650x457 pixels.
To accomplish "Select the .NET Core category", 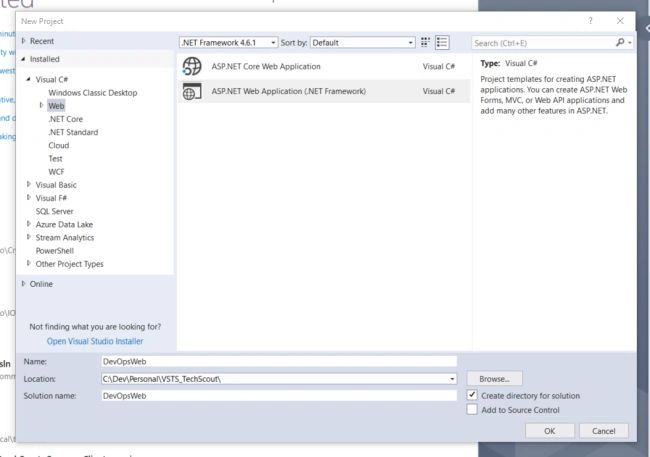I will (x=65, y=119).
